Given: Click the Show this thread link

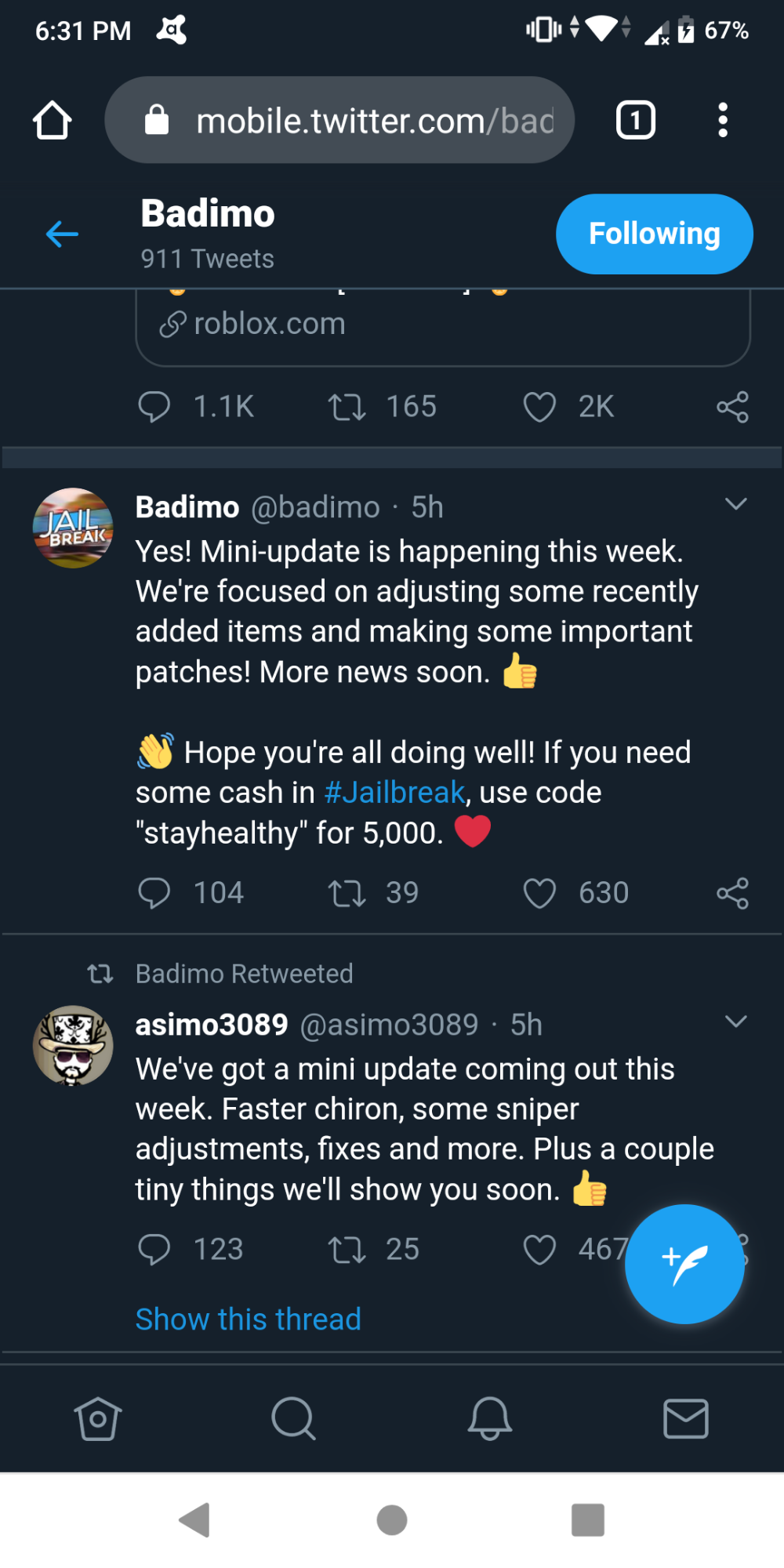Looking at the screenshot, I should click(x=248, y=1319).
